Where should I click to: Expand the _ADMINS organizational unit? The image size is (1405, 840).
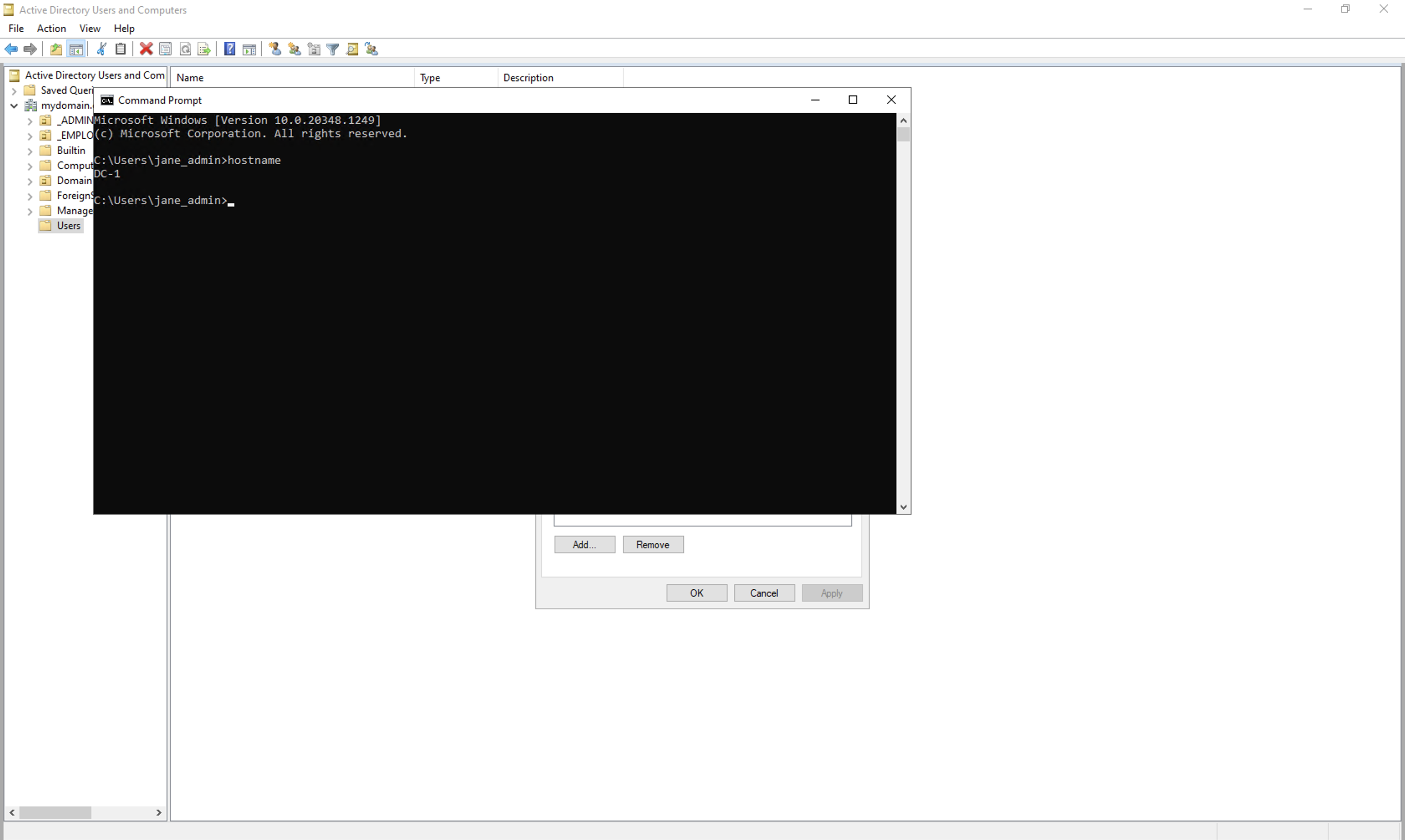click(30, 121)
